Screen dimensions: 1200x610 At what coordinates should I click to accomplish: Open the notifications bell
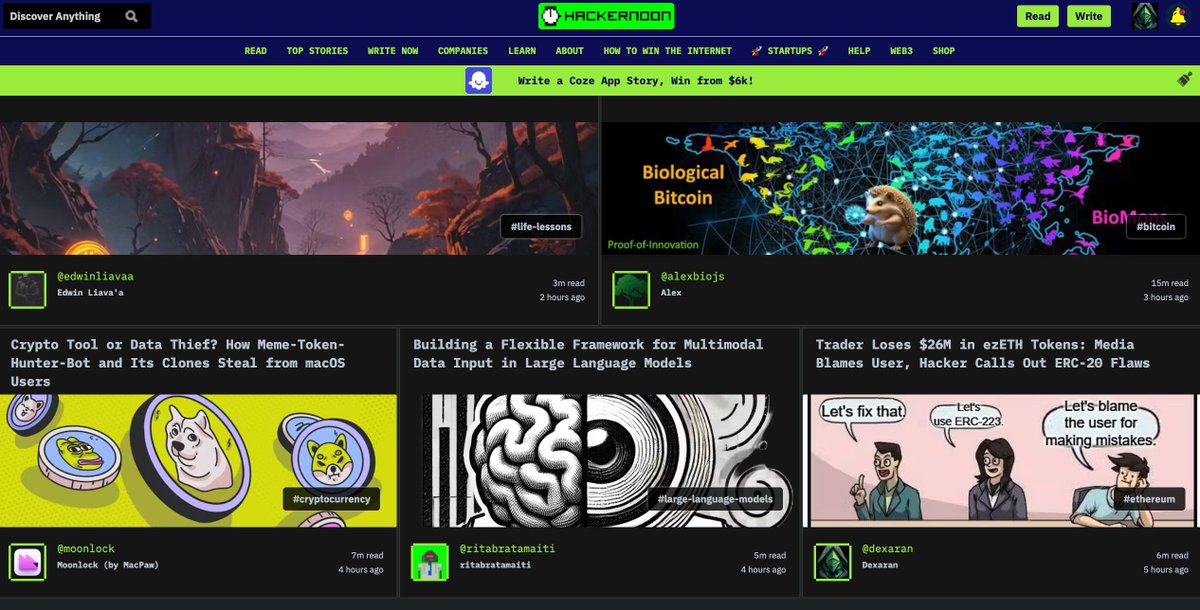coord(1178,16)
